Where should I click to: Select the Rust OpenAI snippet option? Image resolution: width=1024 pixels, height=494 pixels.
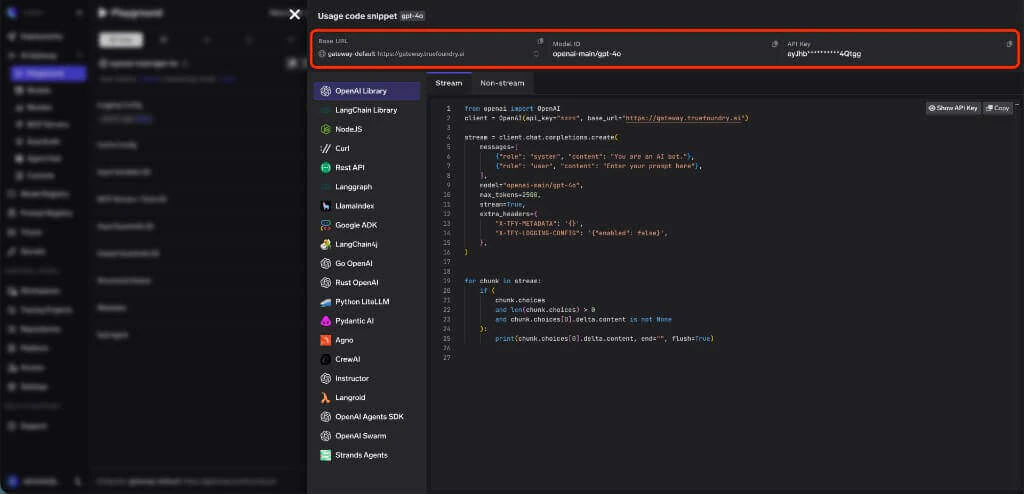pyautogui.click(x=367, y=282)
